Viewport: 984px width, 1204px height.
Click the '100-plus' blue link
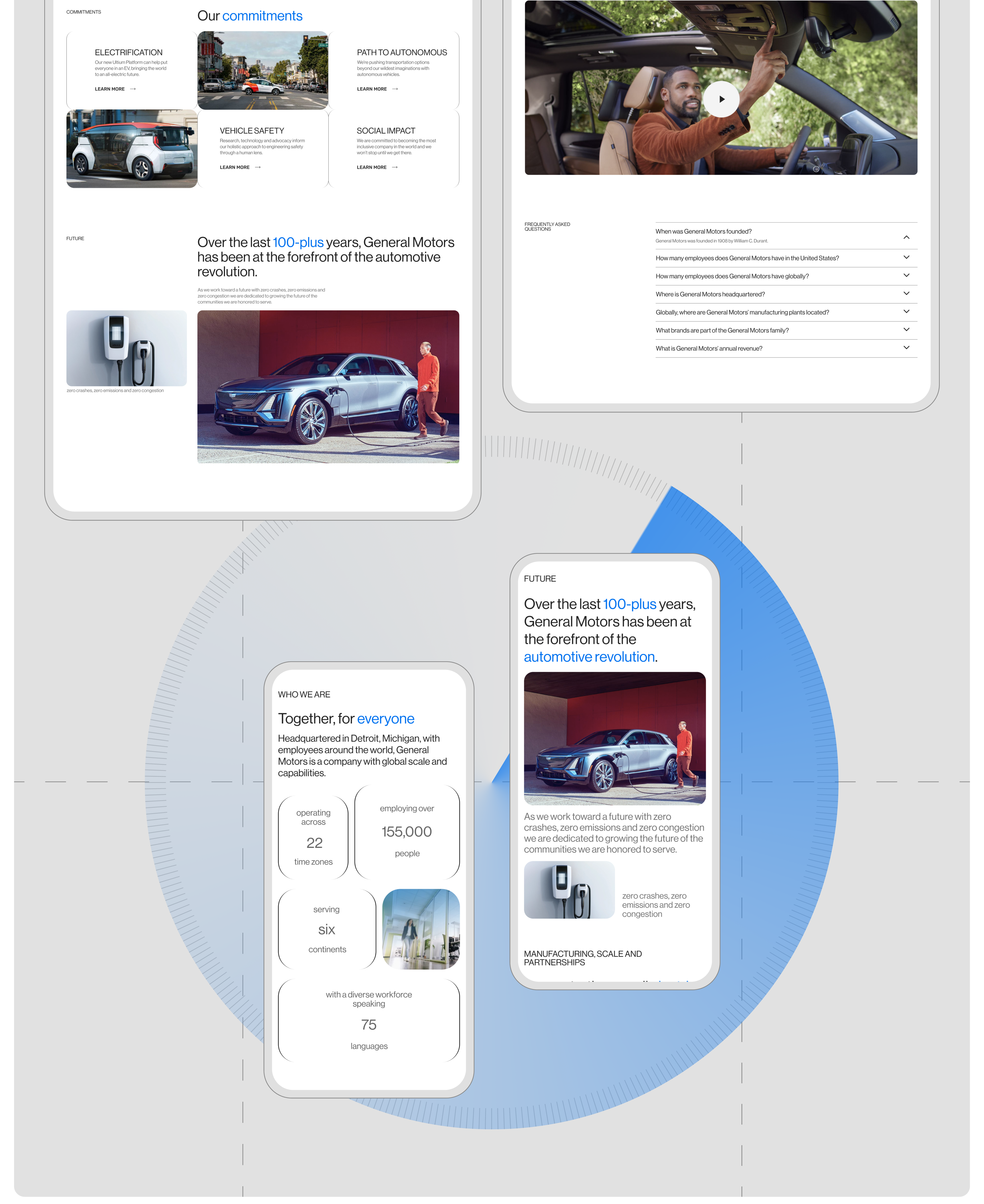coord(298,242)
